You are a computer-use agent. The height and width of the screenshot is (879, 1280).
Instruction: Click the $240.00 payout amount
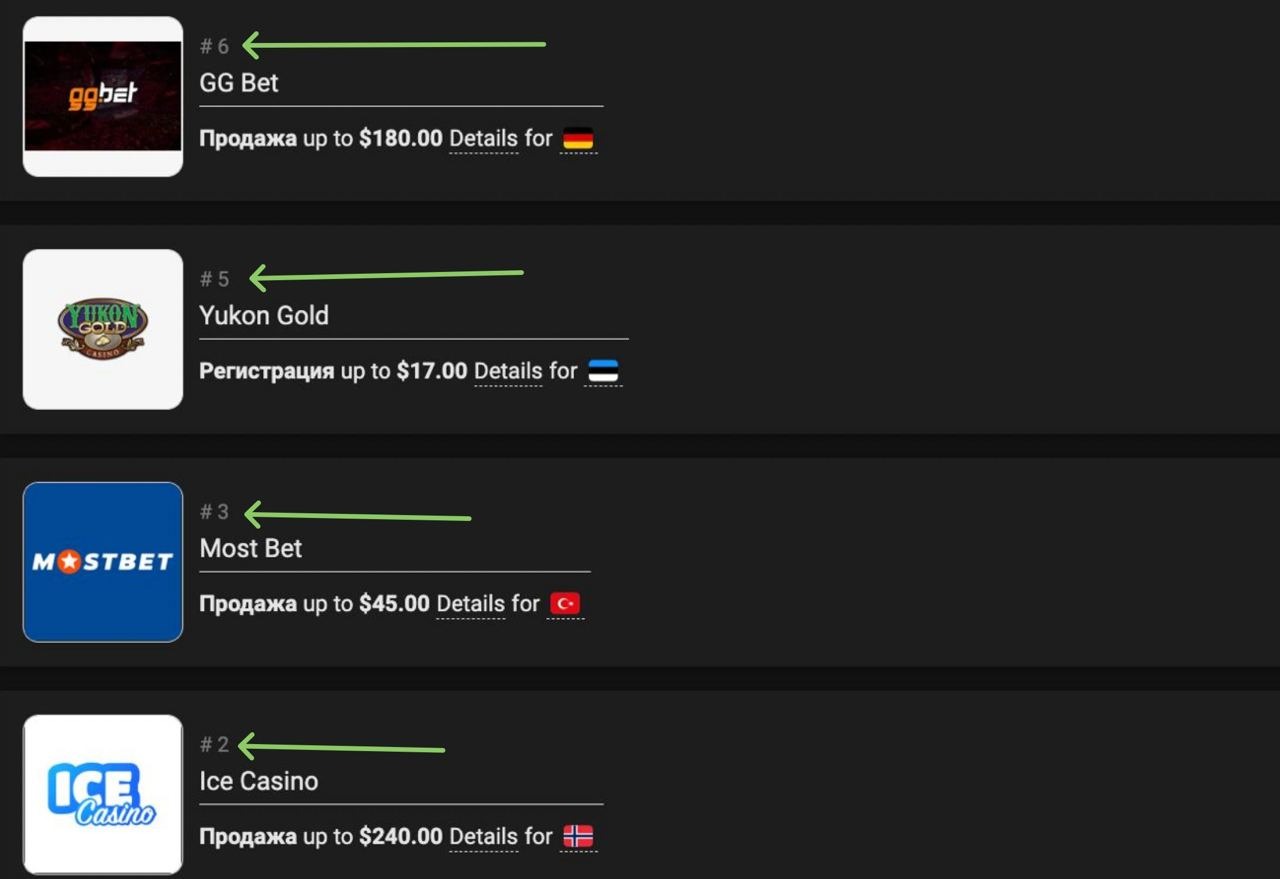coord(400,837)
